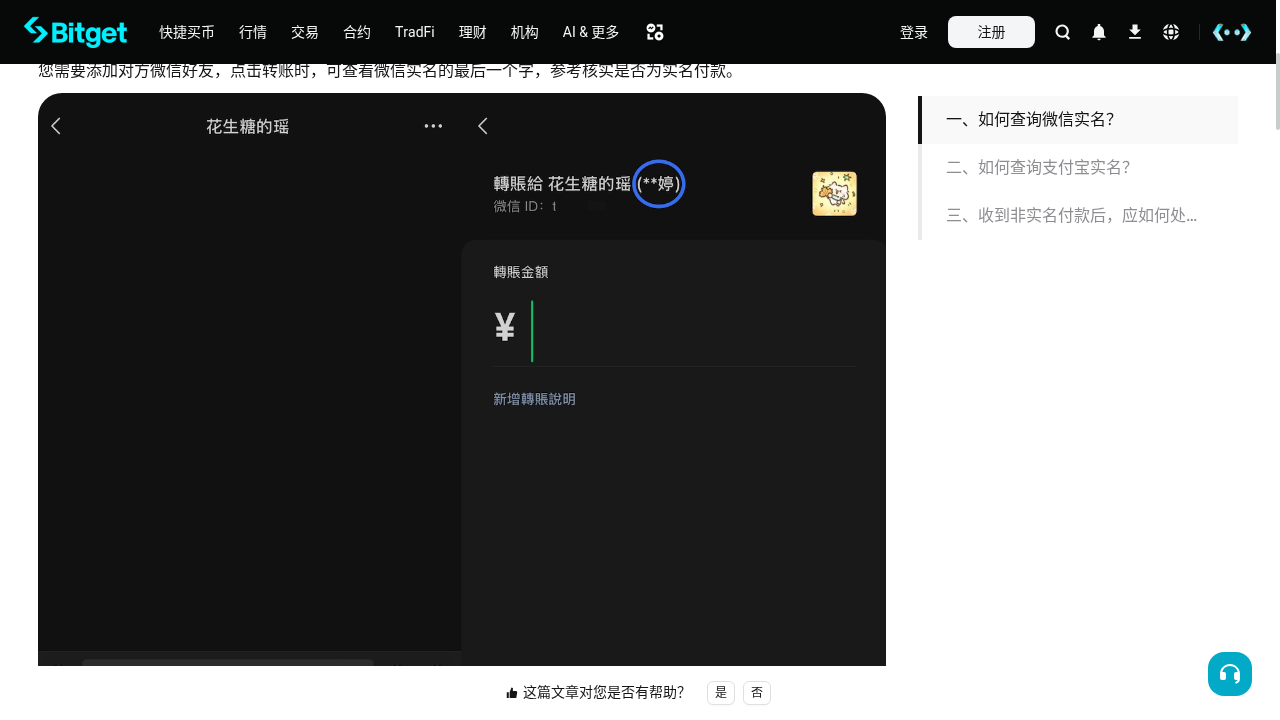Open the search magnifier icon

(1063, 32)
